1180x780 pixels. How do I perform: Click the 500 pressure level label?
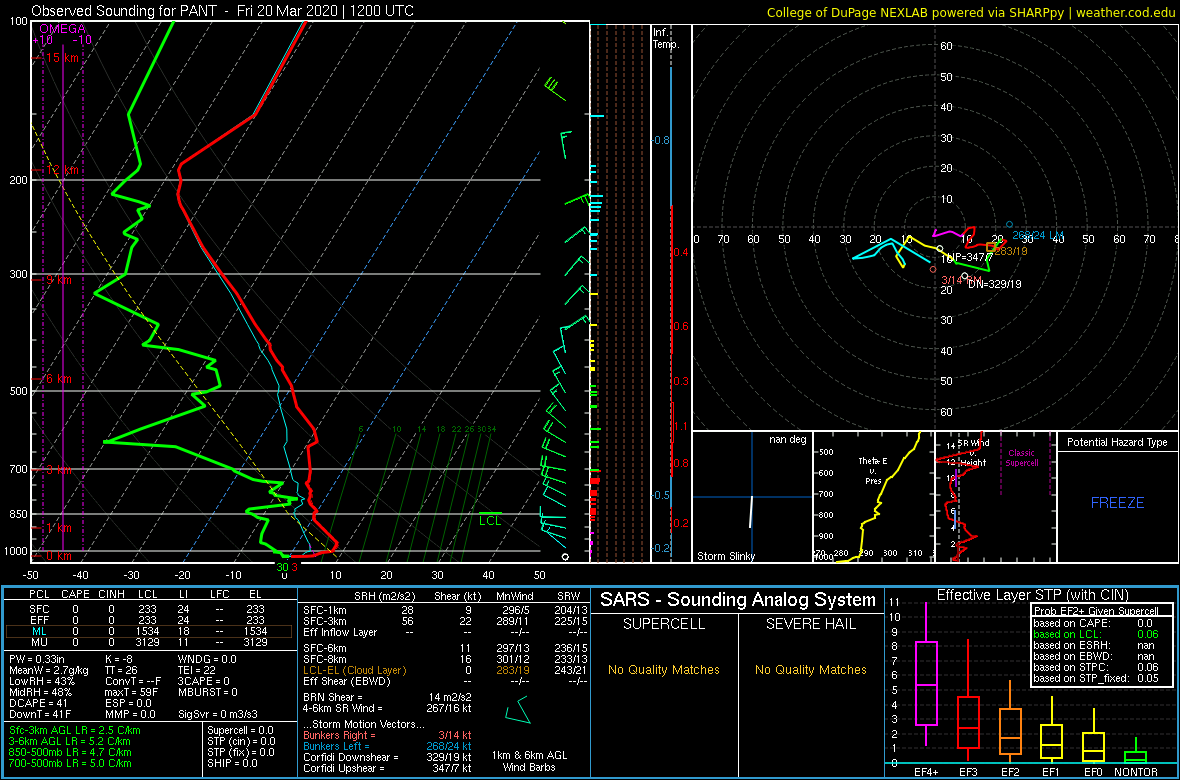pos(17,391)
